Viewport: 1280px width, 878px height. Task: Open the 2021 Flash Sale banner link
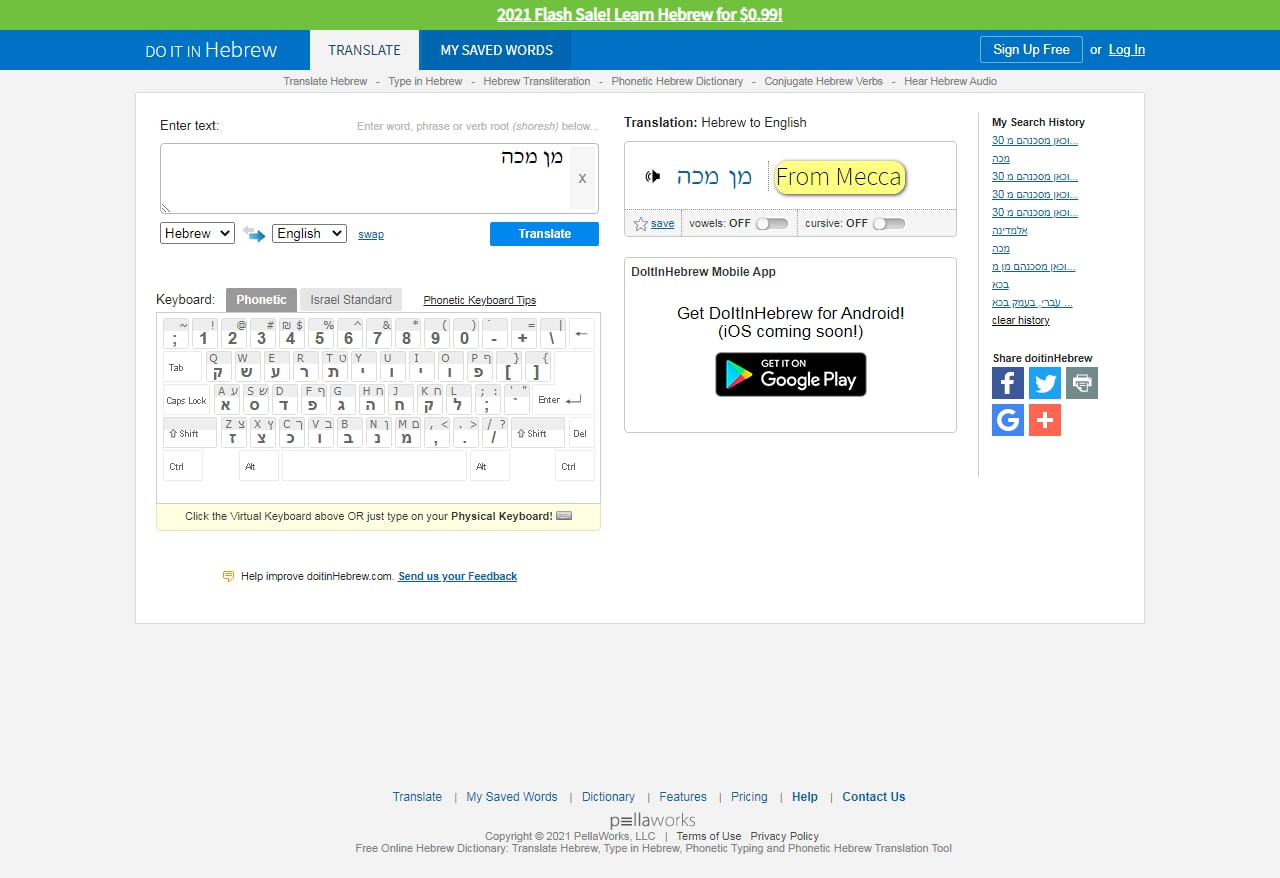tap(640, 15)
